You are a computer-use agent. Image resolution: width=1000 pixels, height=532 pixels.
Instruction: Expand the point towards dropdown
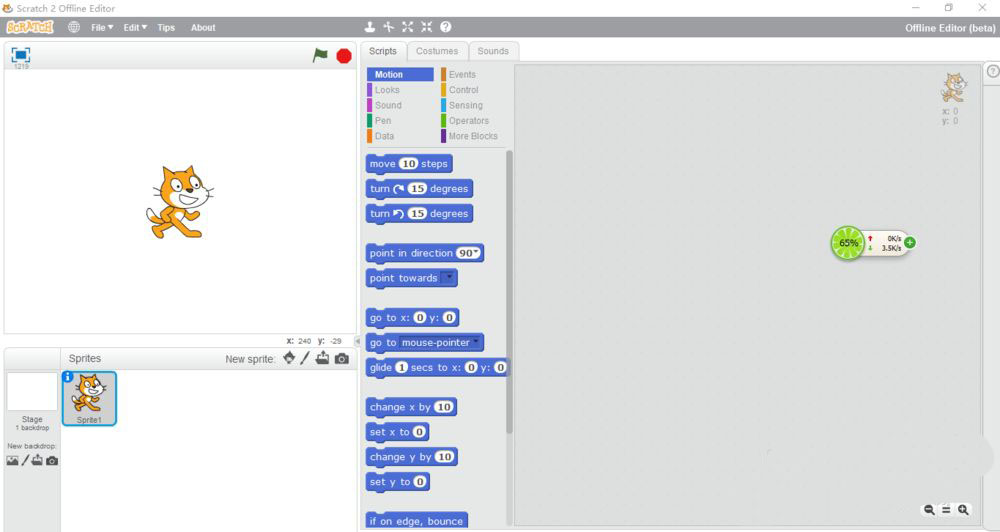click(x=448, y=278)
